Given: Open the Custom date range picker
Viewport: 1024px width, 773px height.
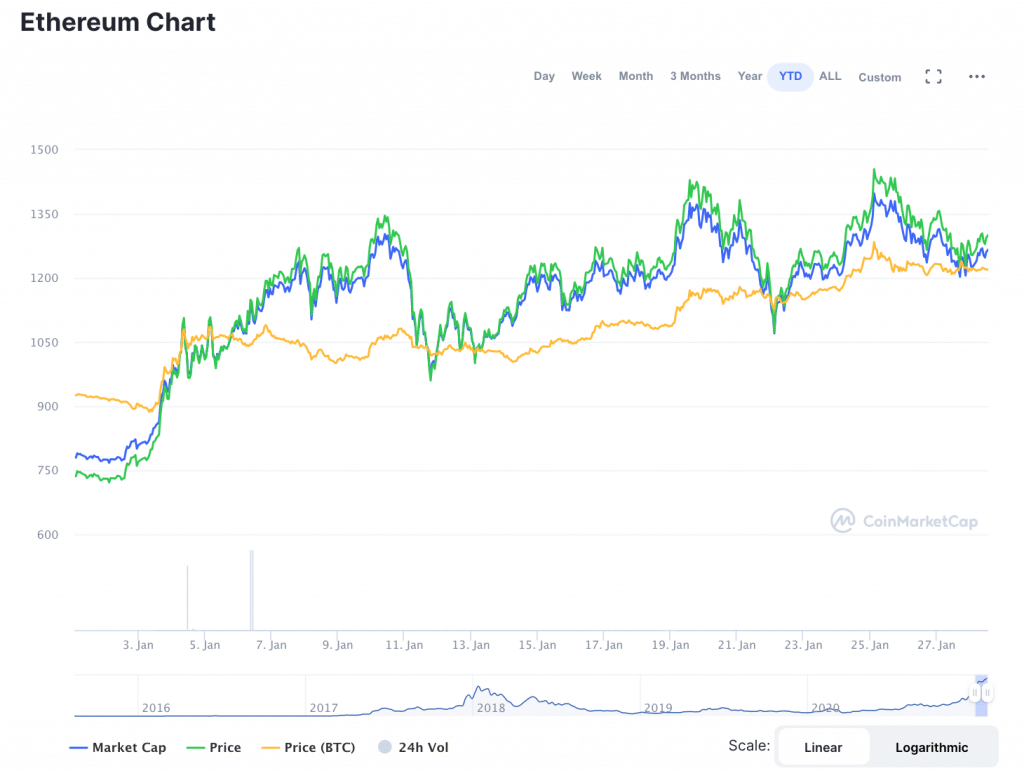Looking at the screenshot, I should coord(879,77).
